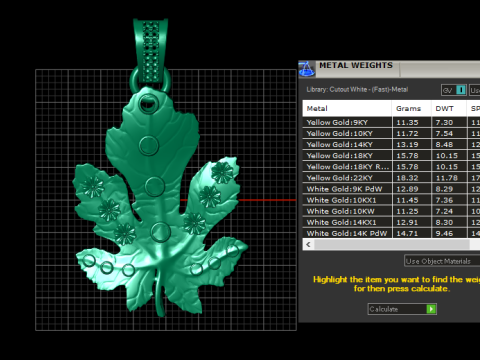
Task: Click the 13.19 grams value
Action: pos(407,145)
